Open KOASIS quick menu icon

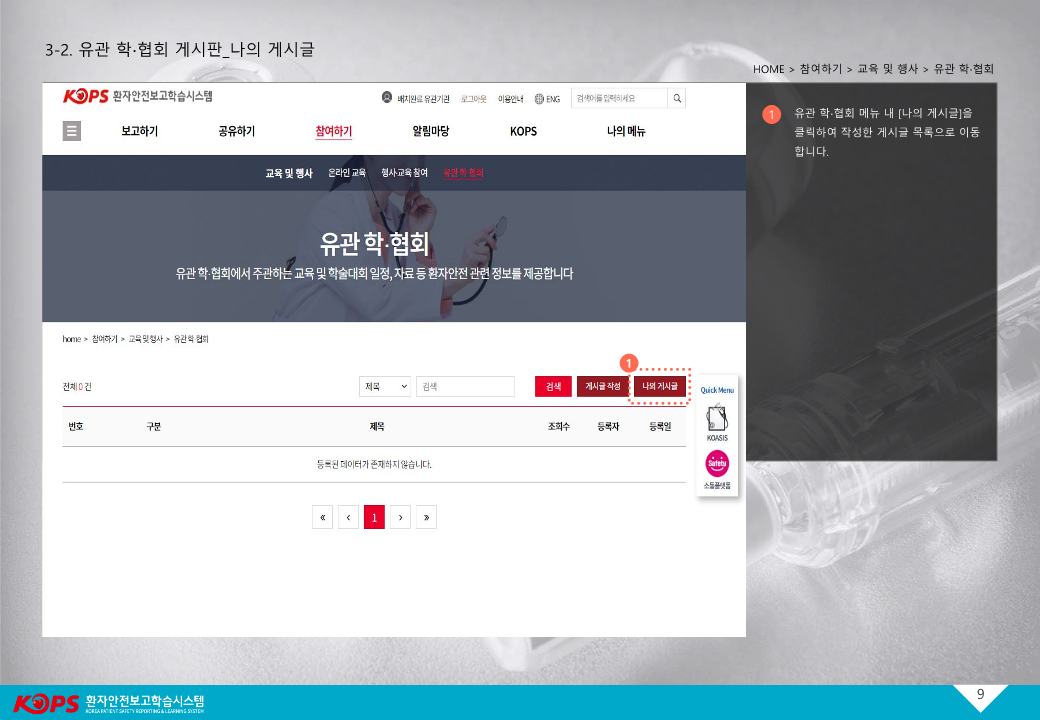tap(717, 421)
